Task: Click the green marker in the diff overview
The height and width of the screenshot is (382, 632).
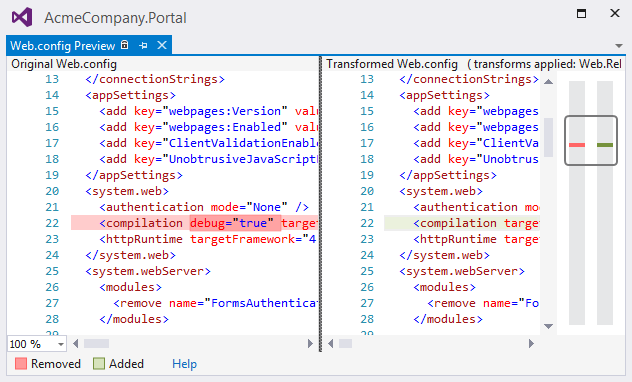Action: coord(605,145)
